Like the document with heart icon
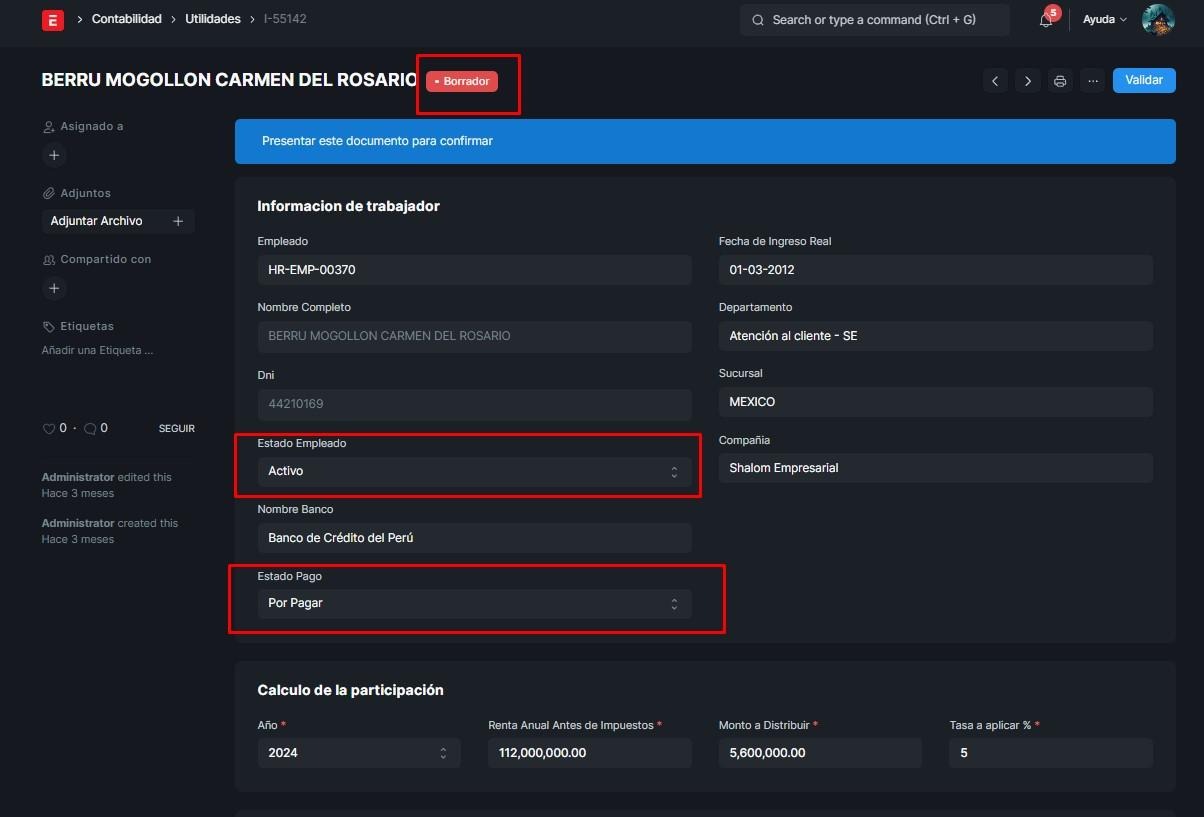 pyautogui.click(x=48, y=428)
